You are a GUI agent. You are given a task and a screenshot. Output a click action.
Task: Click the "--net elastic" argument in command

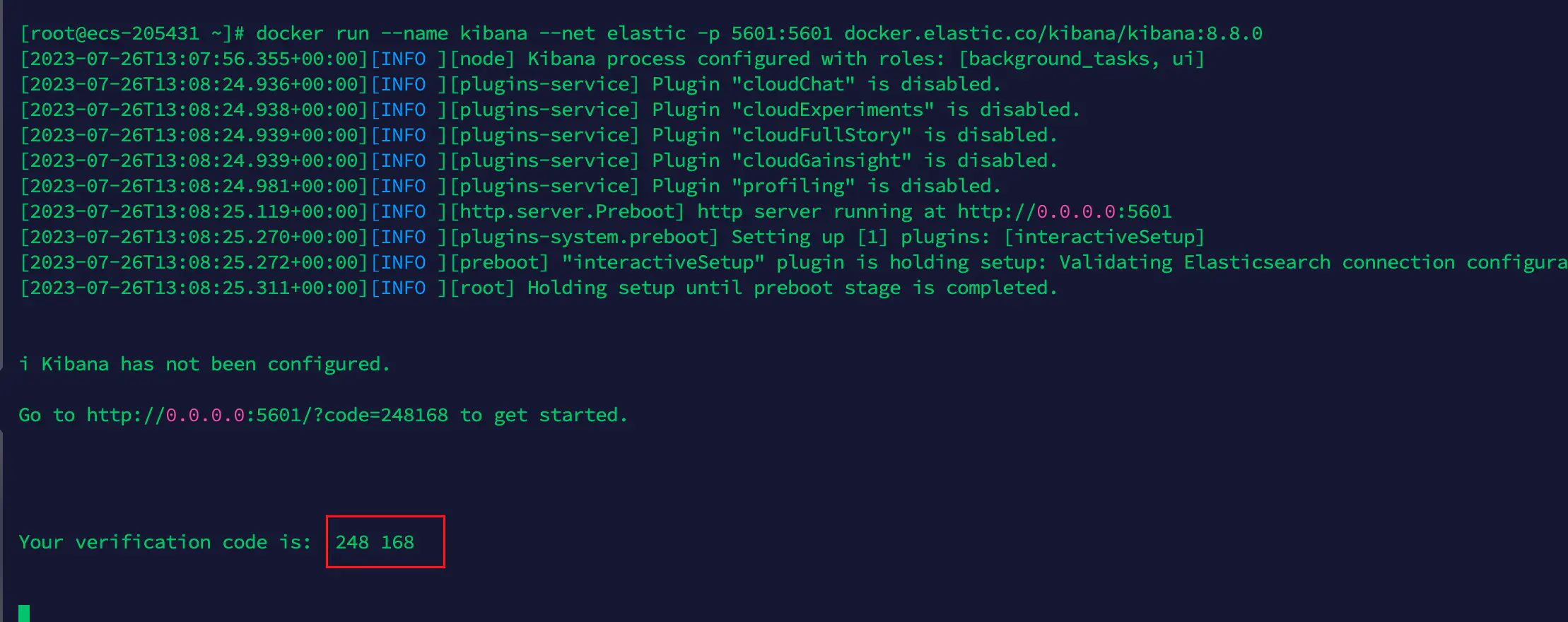pyautogui.click(x=612, y=33)
